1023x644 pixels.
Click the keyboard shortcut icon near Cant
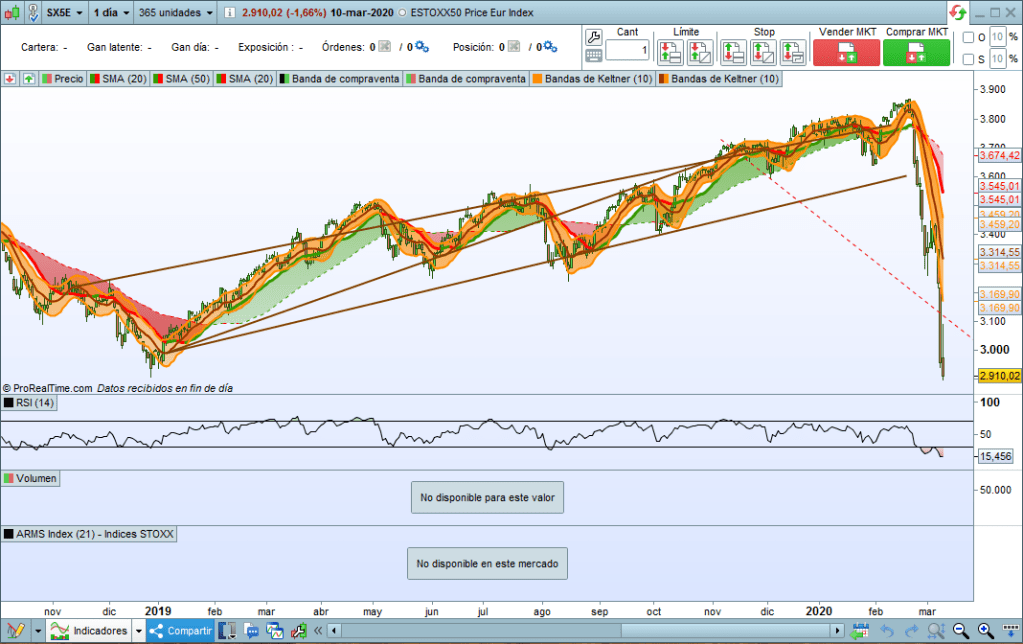593,56
